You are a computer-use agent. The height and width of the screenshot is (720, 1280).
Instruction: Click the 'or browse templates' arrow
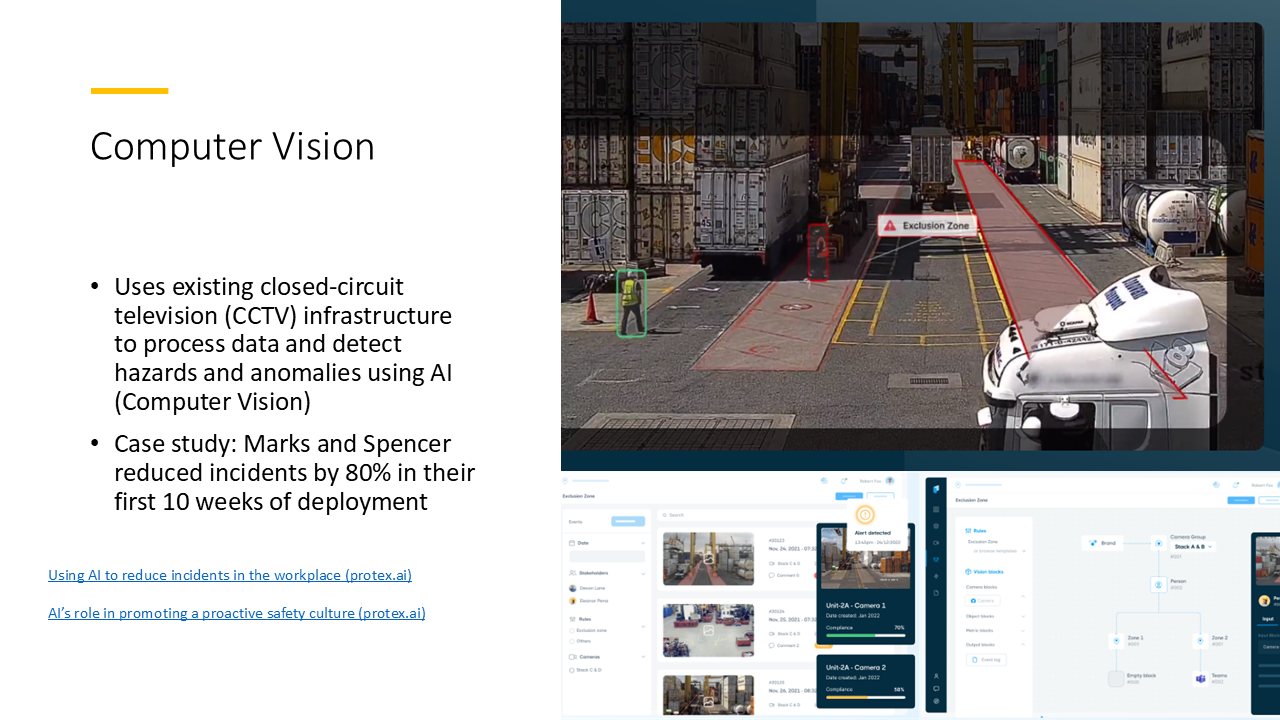[x=1023, y=551]
